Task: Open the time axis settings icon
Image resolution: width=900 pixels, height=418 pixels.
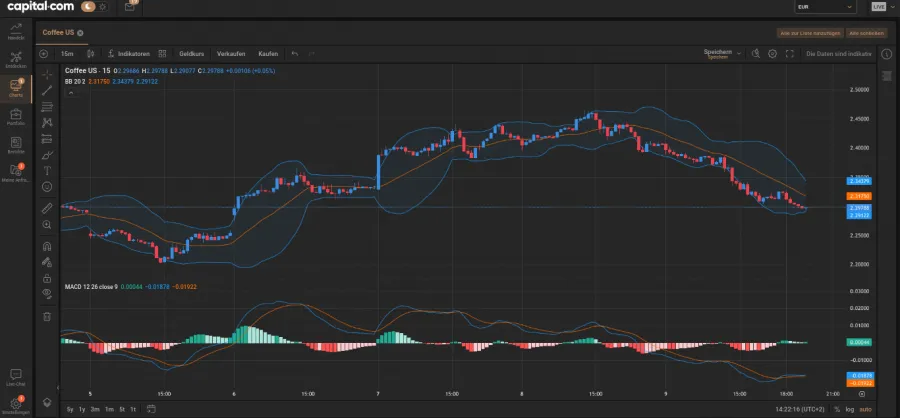Action: click(862, 394)
